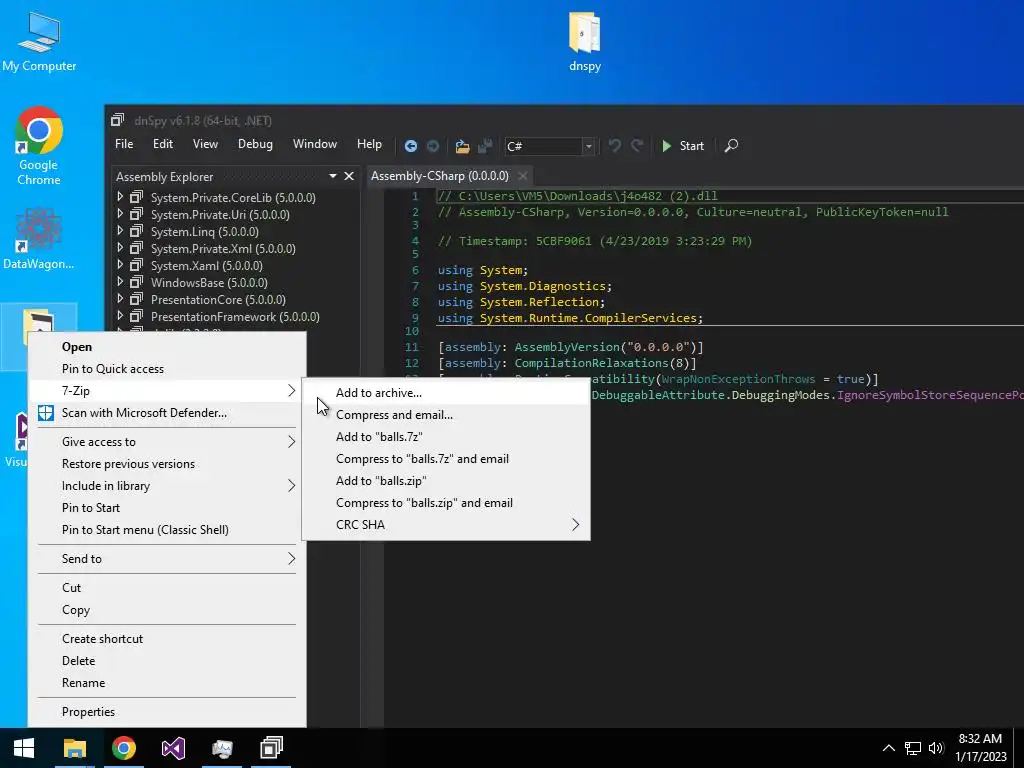Screen dimensions: 1024x768
Task: Expand Include in library submenu
Action: click(167, 486)
